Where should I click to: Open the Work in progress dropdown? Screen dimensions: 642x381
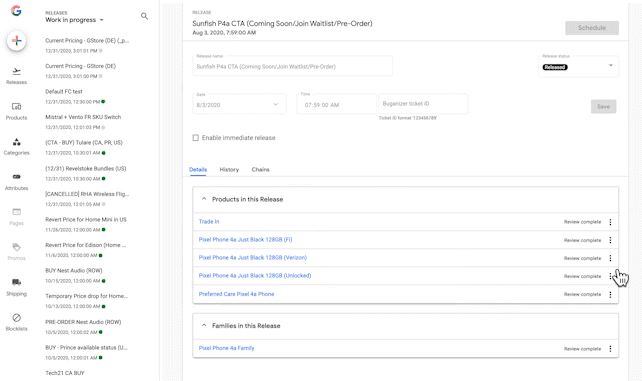74,20
